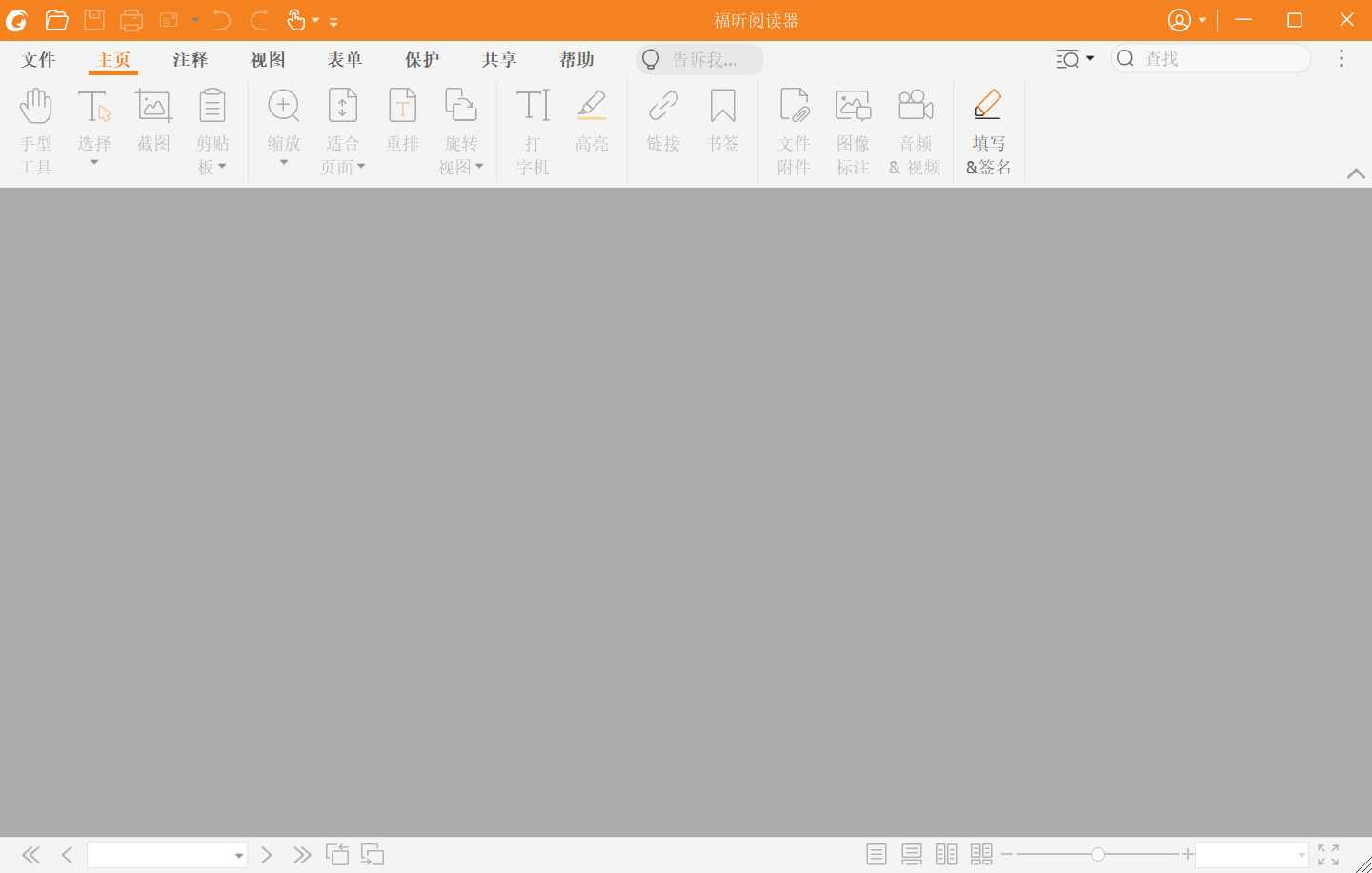Go to the next view button
Image resolution: width=1372 pixels, height=873 pixels.
(x=373, y=855)
